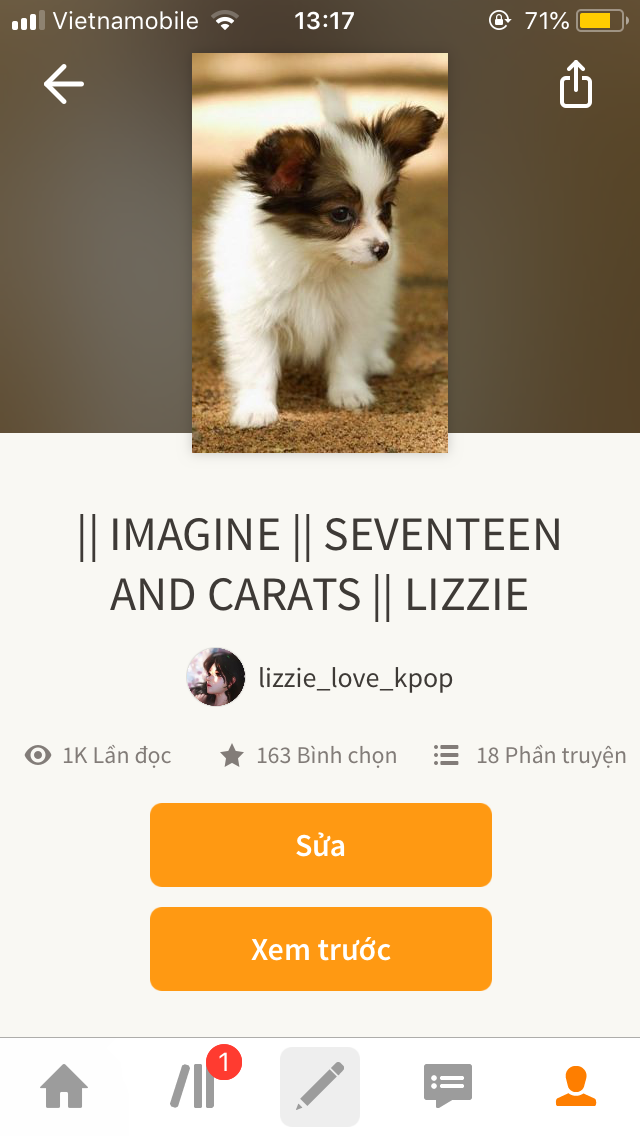
Task: Open the Library tab with notification badge
Action: 192,1086
